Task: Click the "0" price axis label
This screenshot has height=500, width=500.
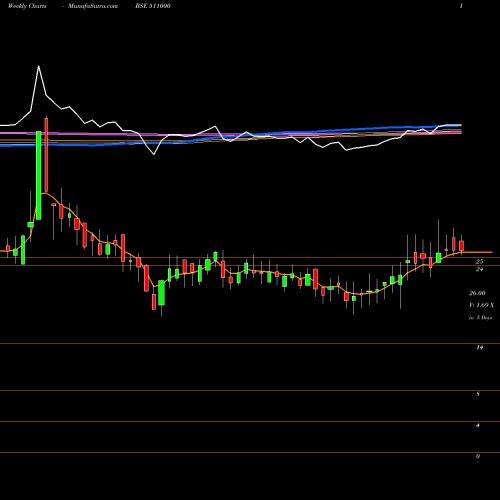Action: click(478, 456)
